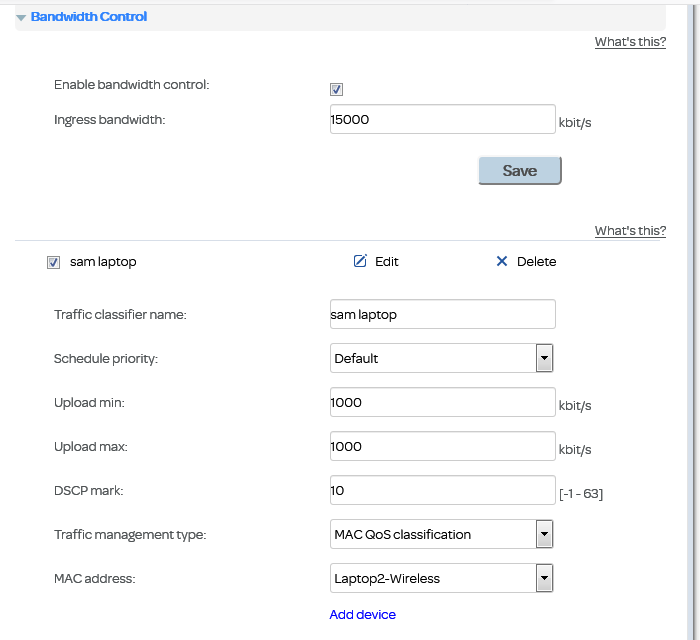700x640 pixels.
Task: Open the top What's this? help link
Action: click(630, 42)
